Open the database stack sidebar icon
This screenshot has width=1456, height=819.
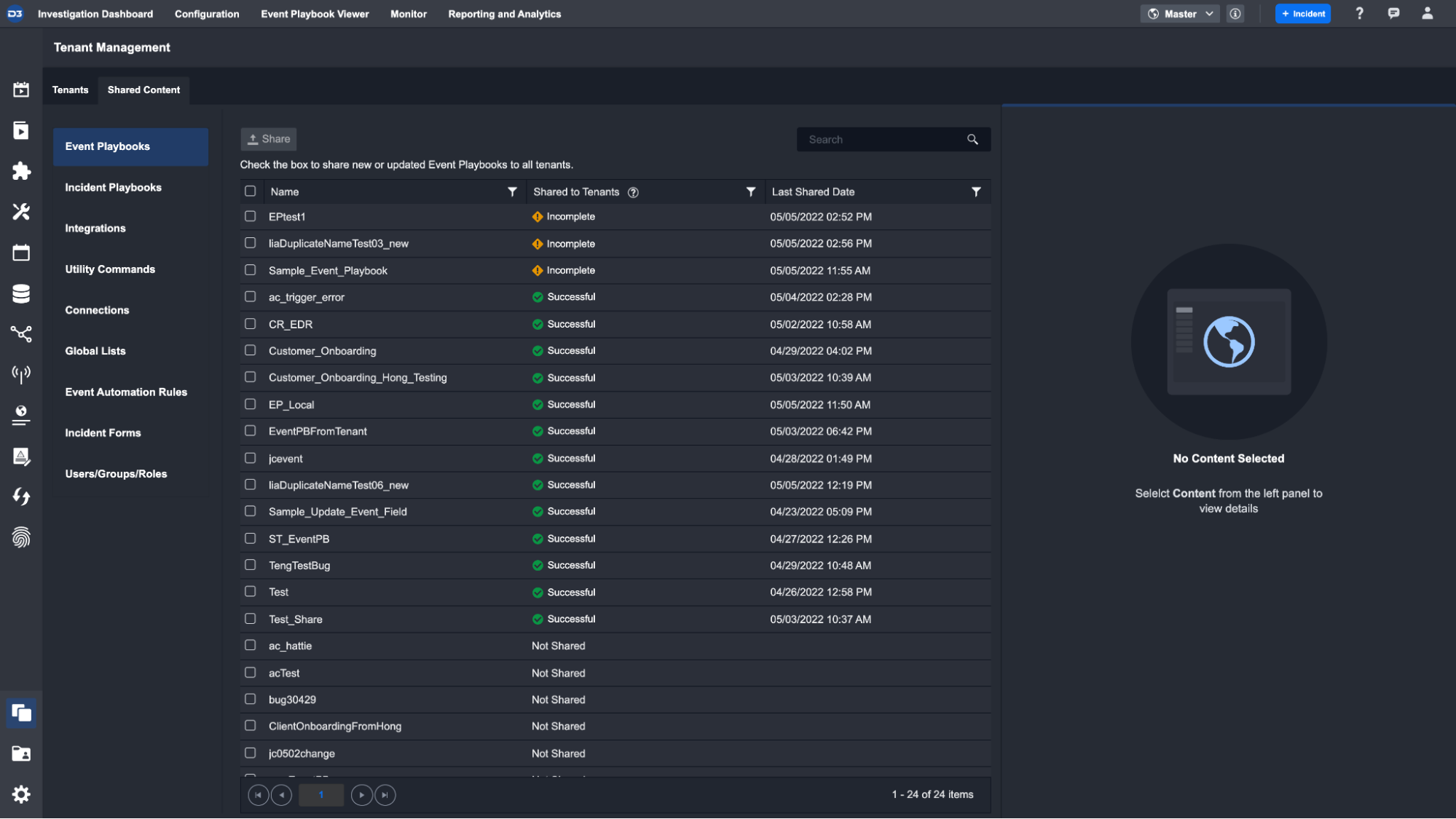point(21,293)
